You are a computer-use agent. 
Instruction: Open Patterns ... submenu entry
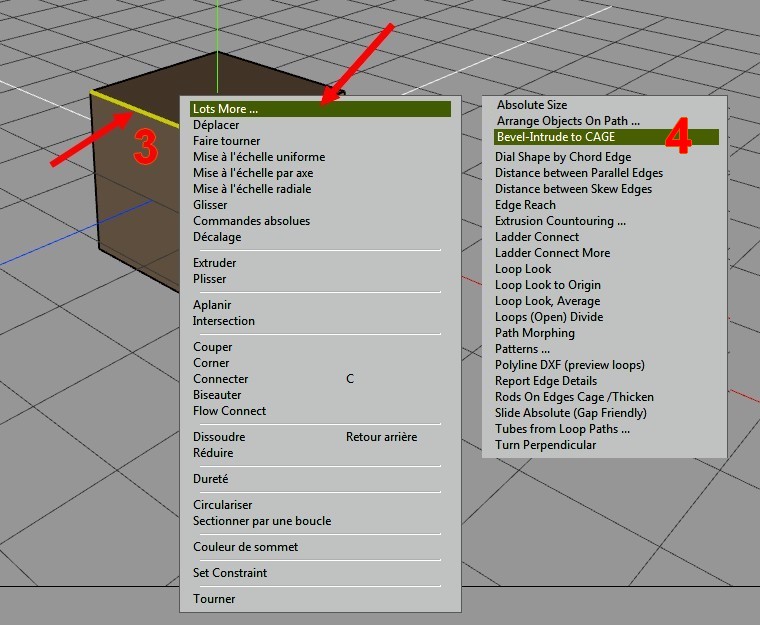click(x=522, y=349)
